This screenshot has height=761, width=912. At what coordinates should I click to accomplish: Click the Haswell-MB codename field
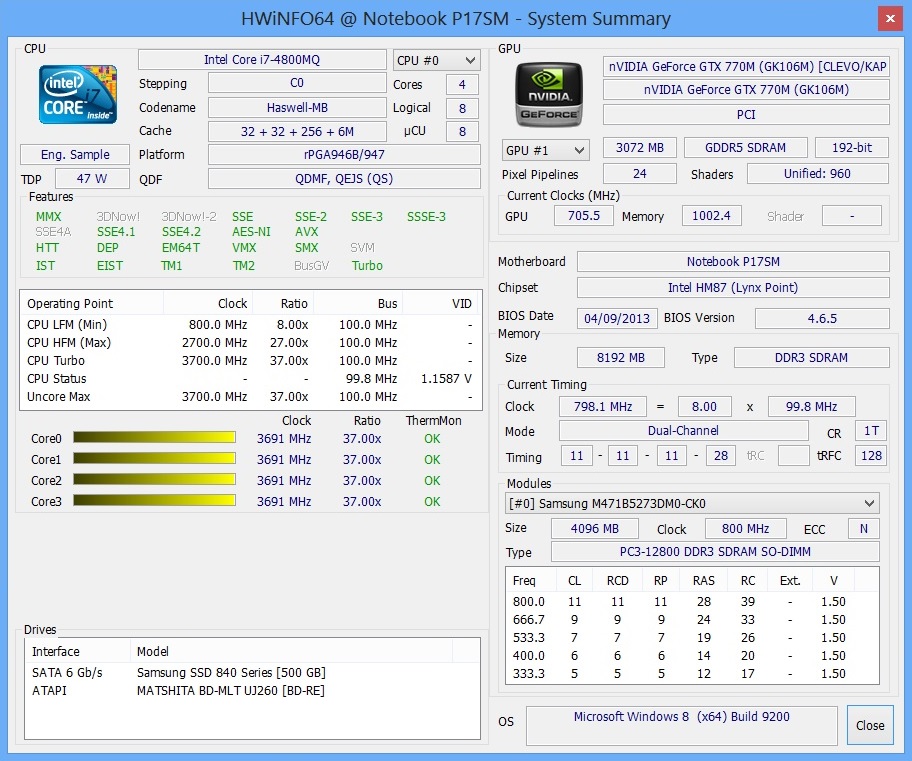(x=297, y=108)
